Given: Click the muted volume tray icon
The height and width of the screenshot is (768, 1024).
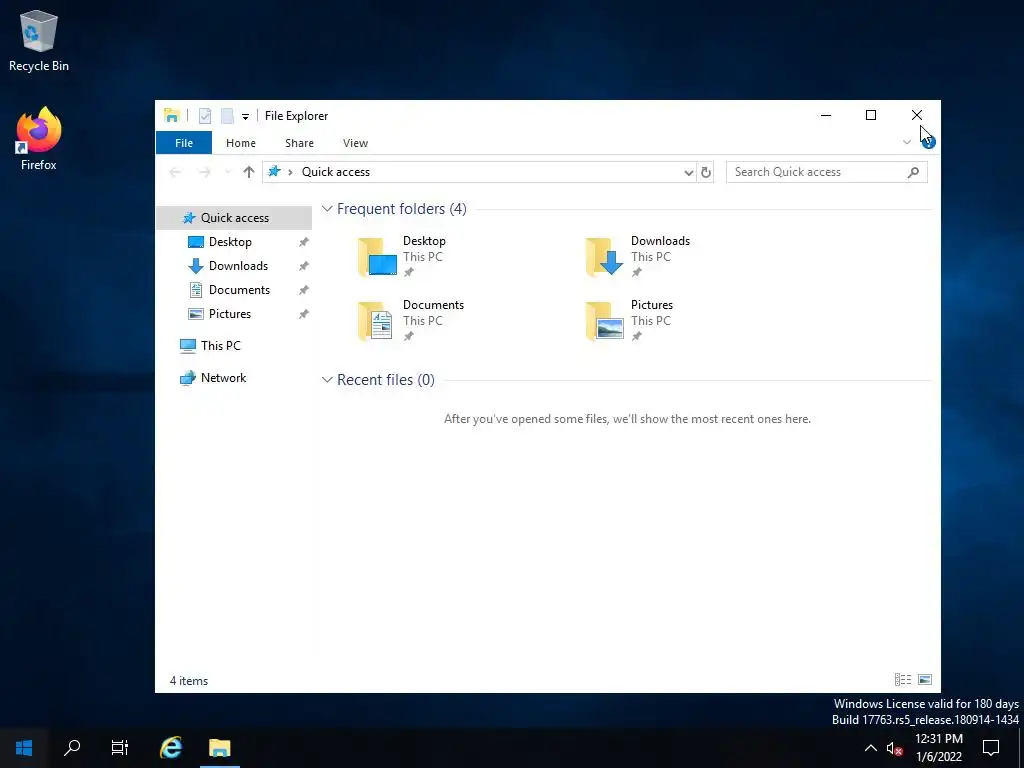Looking at the screenshot, I should (894, 748).
